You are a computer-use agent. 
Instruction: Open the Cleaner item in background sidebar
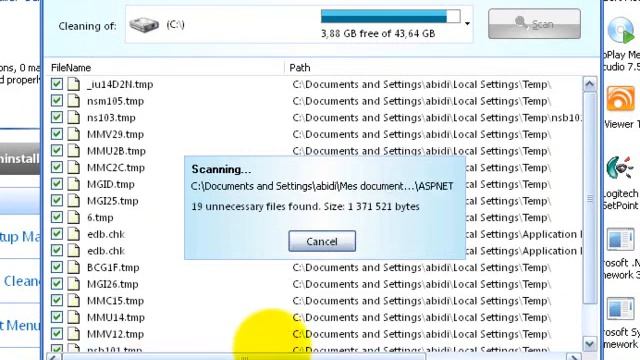22,281
